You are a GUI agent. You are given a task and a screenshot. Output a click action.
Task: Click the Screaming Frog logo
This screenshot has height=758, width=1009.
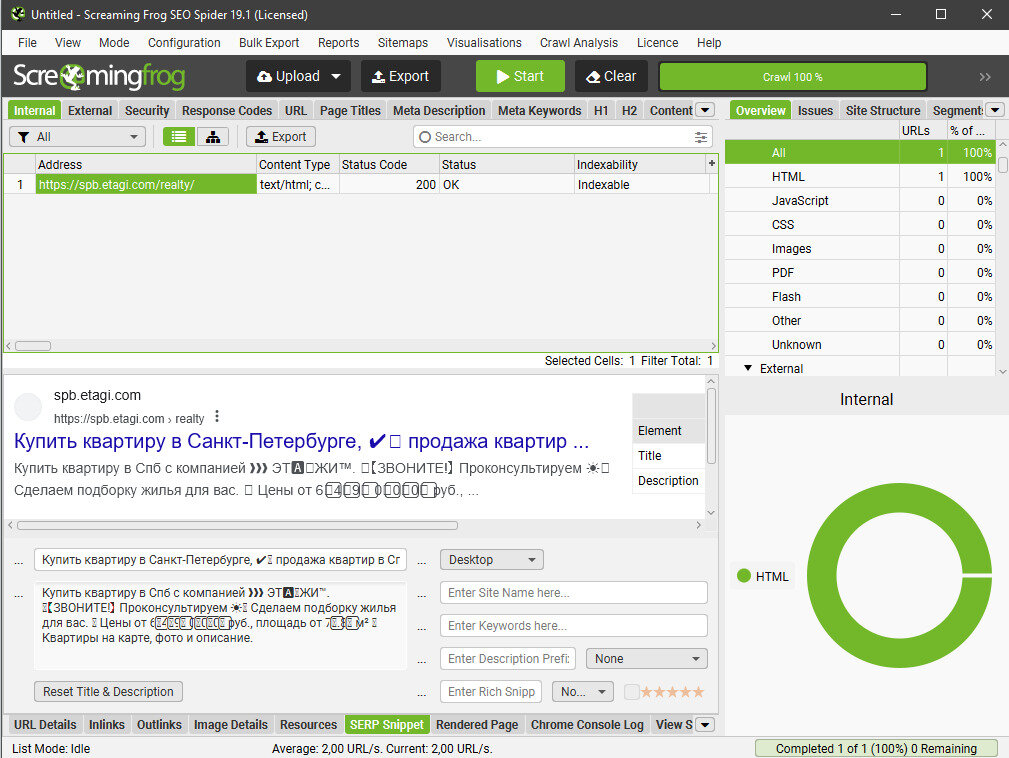click(x=100, y=75)
